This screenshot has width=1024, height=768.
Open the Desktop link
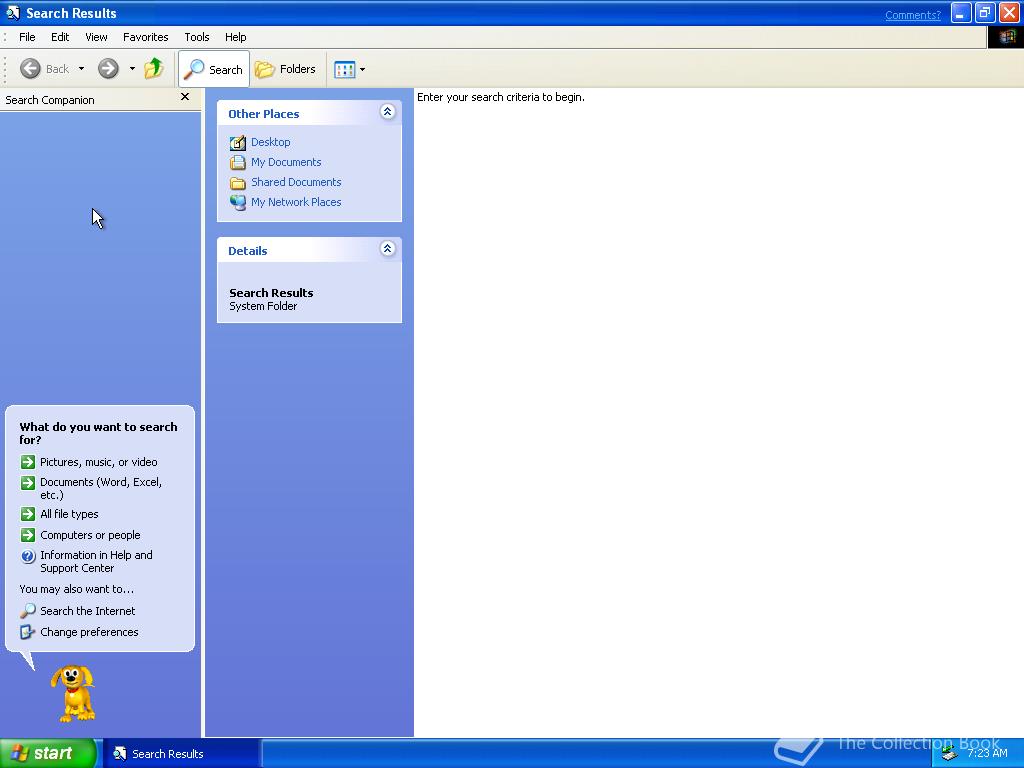(x=270, y=142)
